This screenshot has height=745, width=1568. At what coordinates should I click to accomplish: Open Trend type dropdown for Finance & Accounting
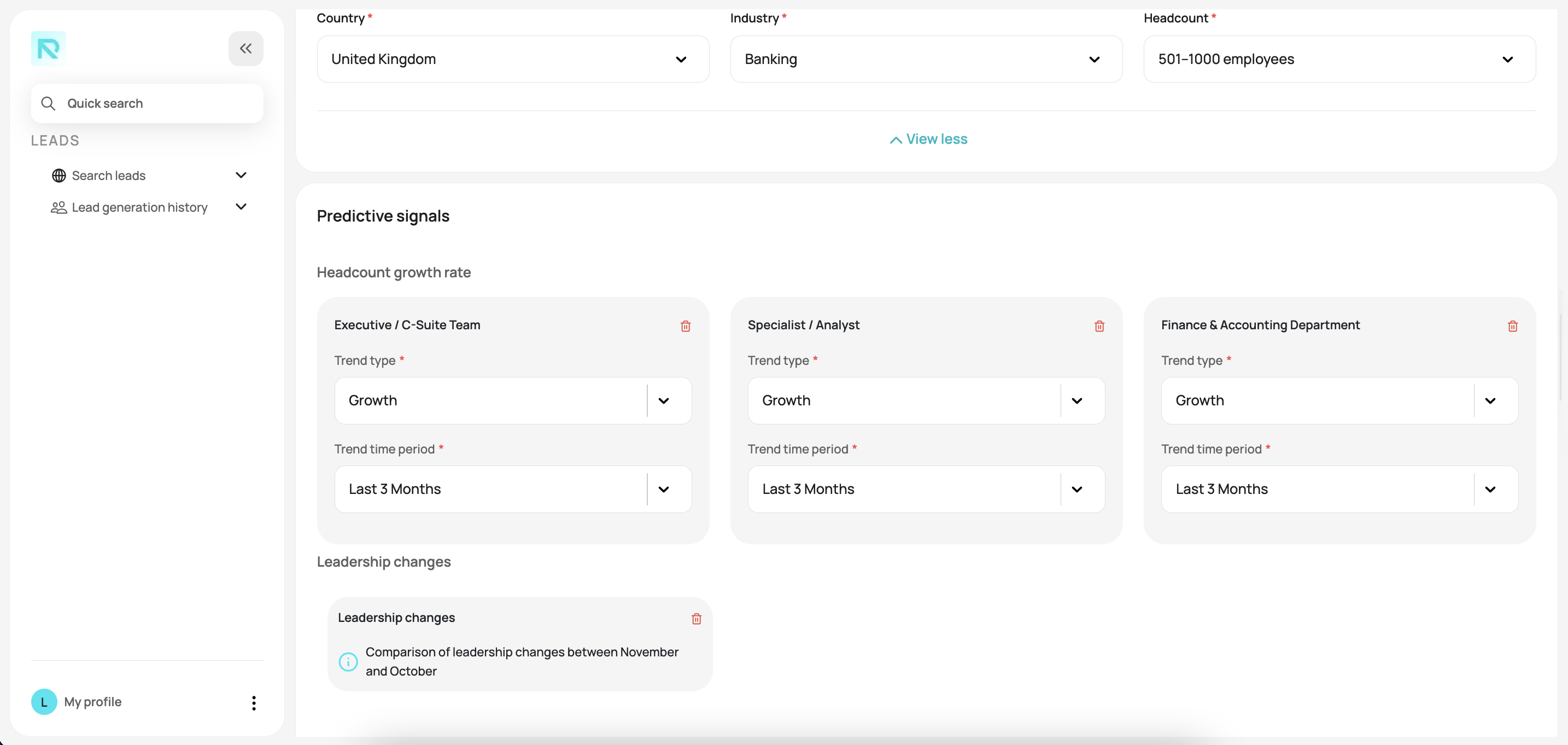click(x=1339, y=401)
